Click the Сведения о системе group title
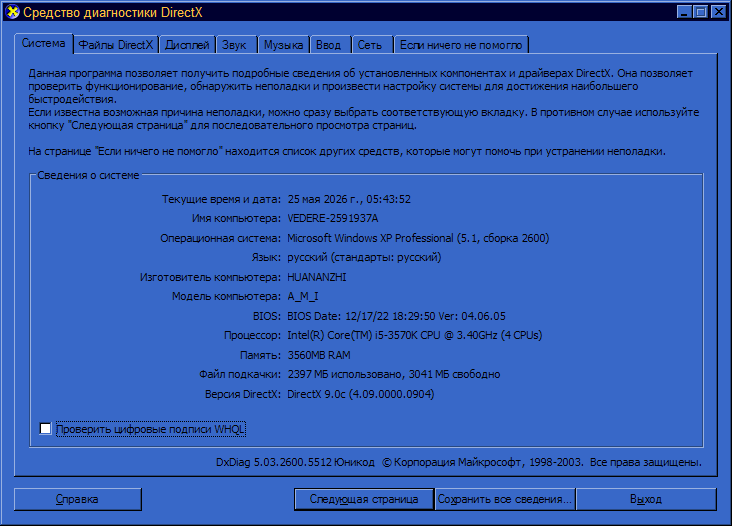The height and width of the screenshot is (526, 732). point(88,175)
